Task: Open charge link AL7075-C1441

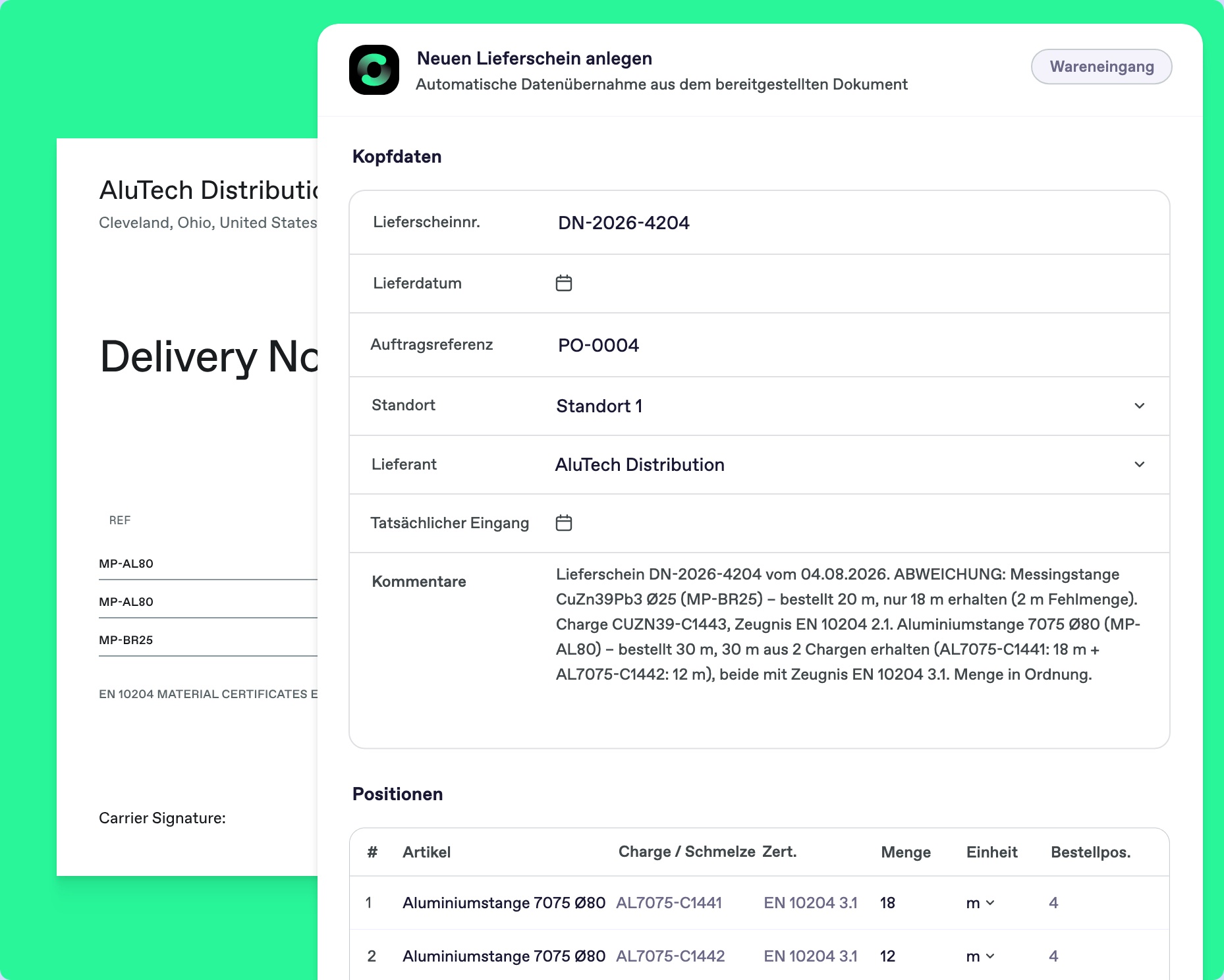Action: coord(669,903)
